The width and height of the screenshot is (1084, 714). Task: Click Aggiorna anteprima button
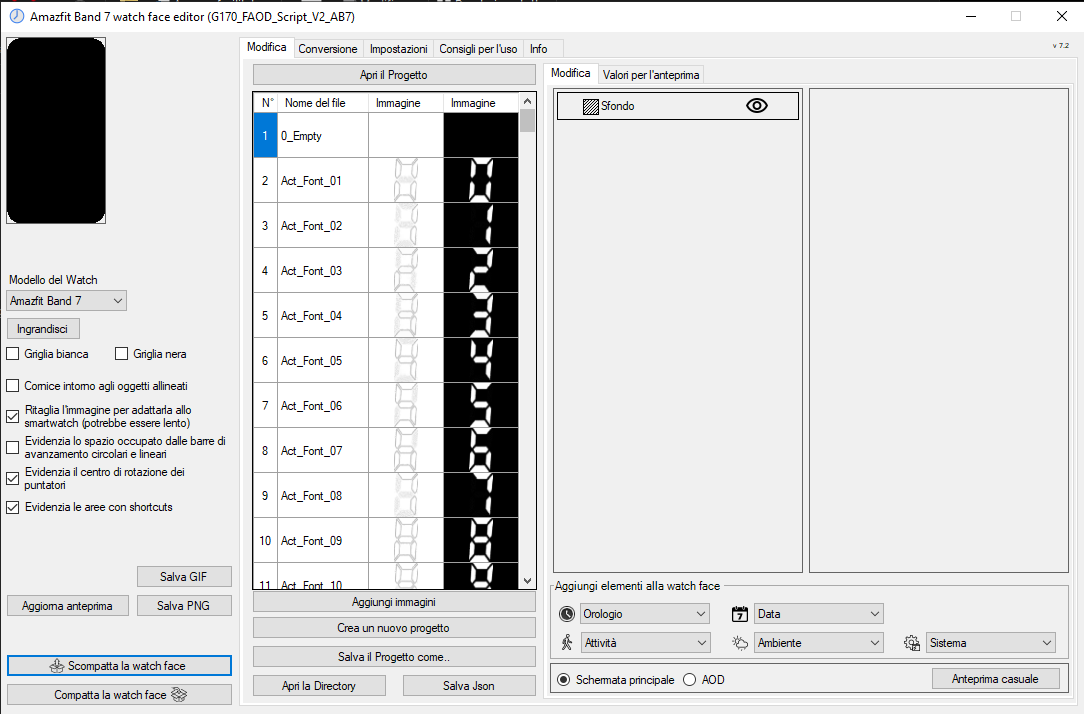point(67,605)
